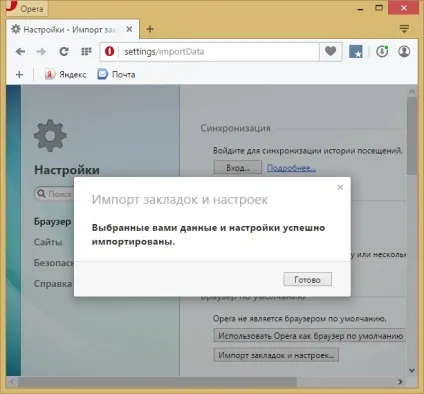
Task: Close the Настройки tab
Action: (129, 29)
